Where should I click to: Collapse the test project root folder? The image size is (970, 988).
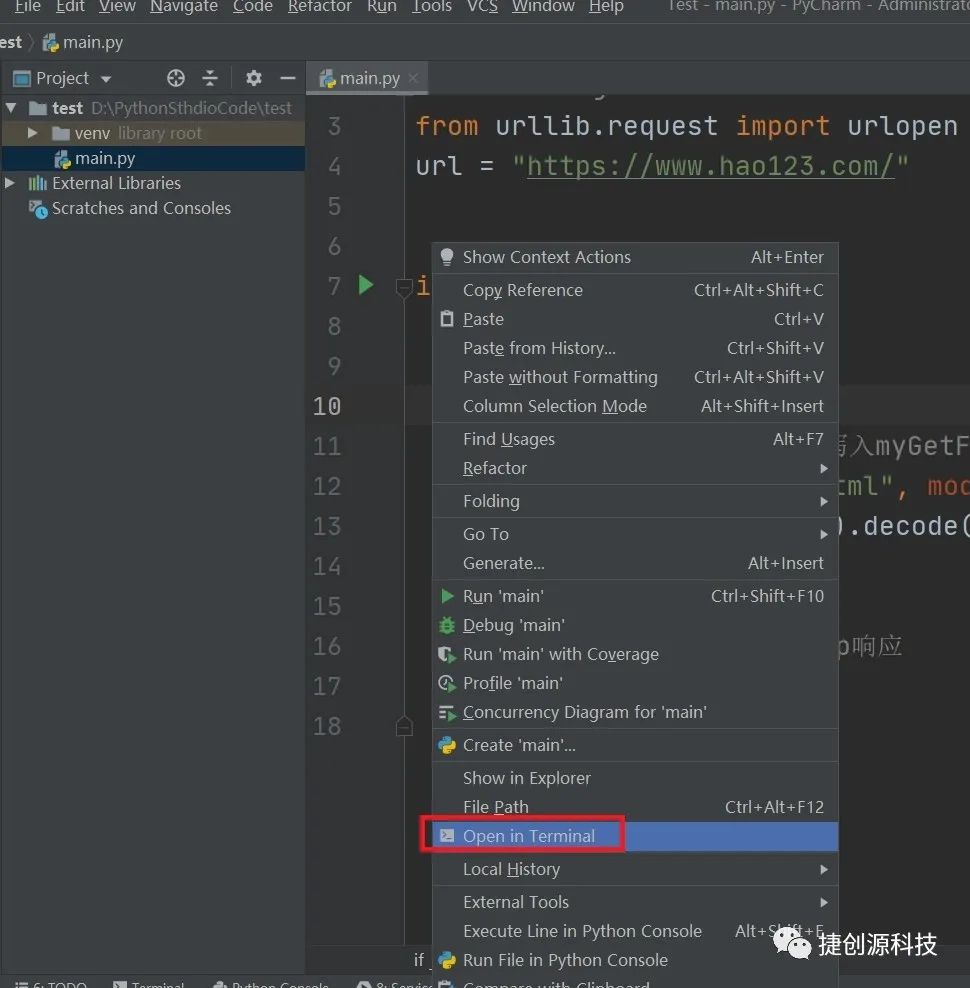11,108
